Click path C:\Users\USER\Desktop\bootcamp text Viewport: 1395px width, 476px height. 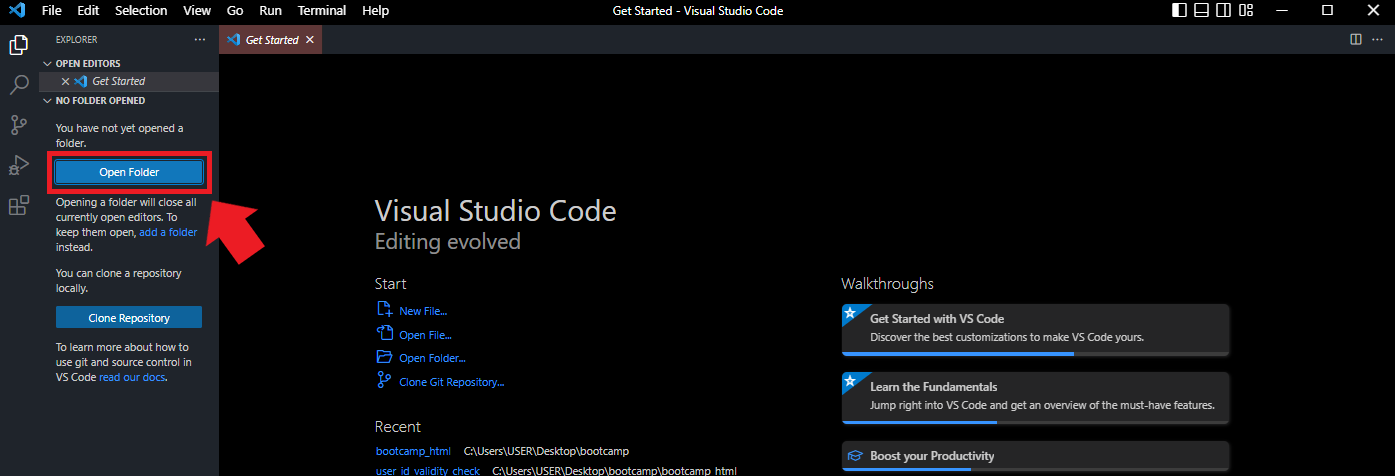(x=546, y=451)
